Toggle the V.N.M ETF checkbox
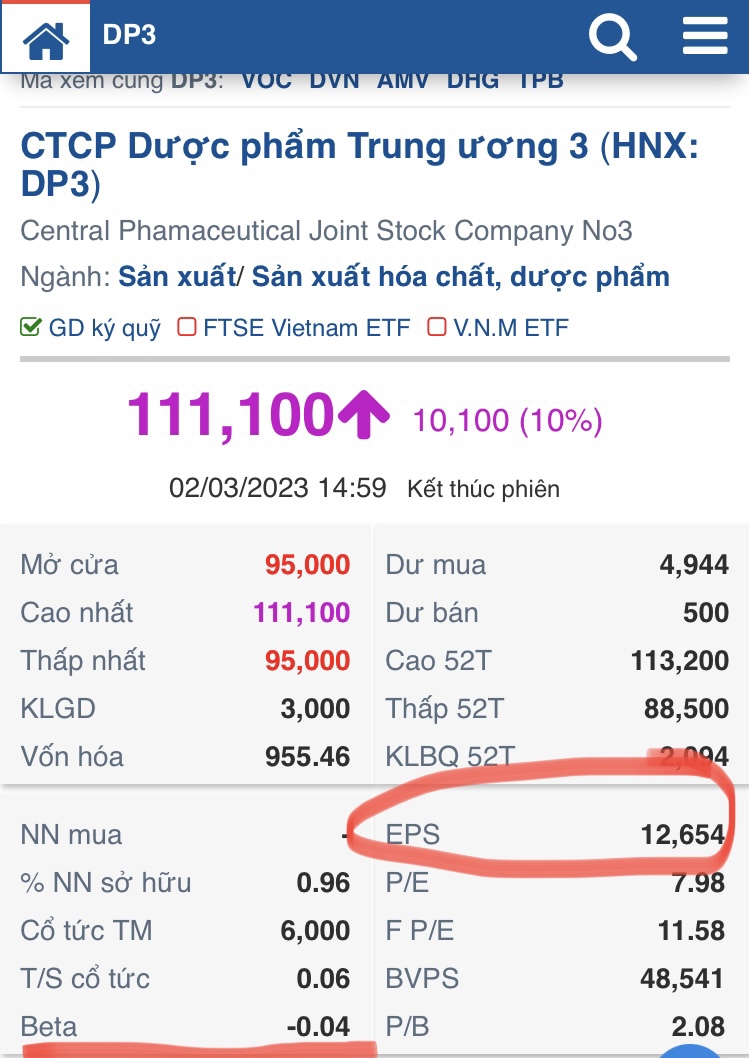Viewport: 749px width, 1058px height. click(x=436, y=327)
